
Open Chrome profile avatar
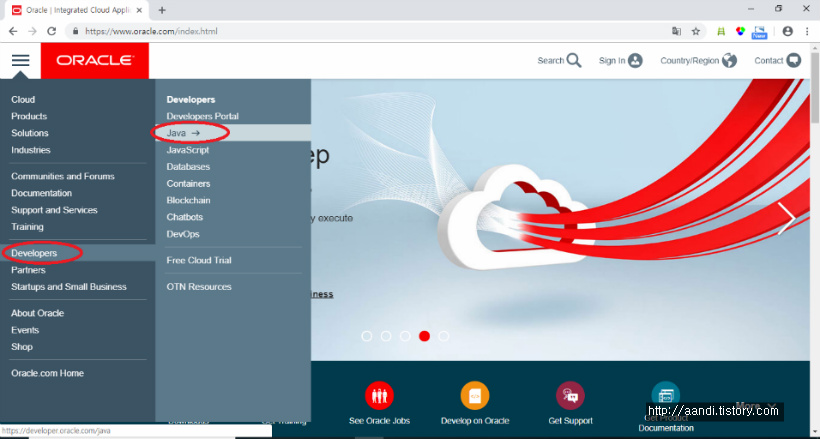[788, 31]
